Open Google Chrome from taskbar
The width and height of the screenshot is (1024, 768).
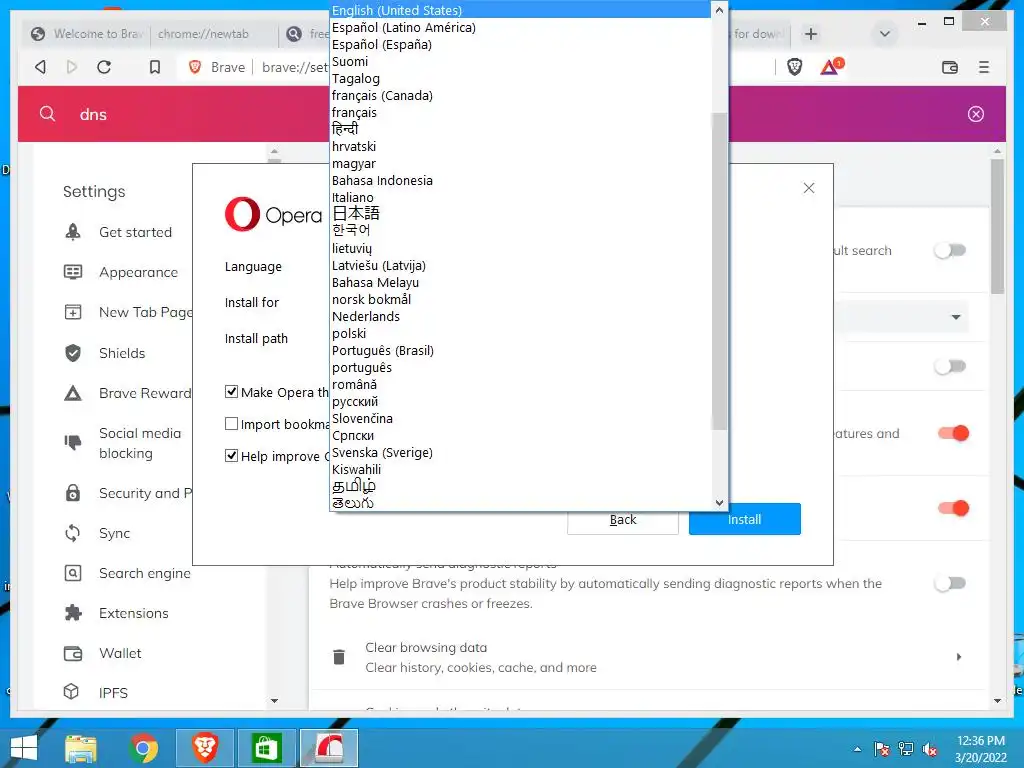pos(143,748)
